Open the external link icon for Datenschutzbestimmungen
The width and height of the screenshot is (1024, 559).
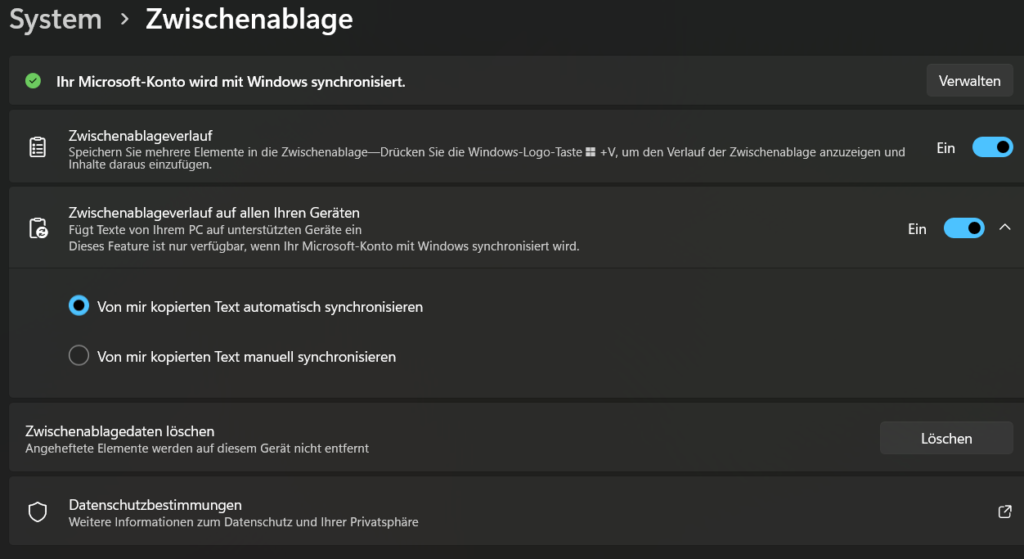point(1005,512)
